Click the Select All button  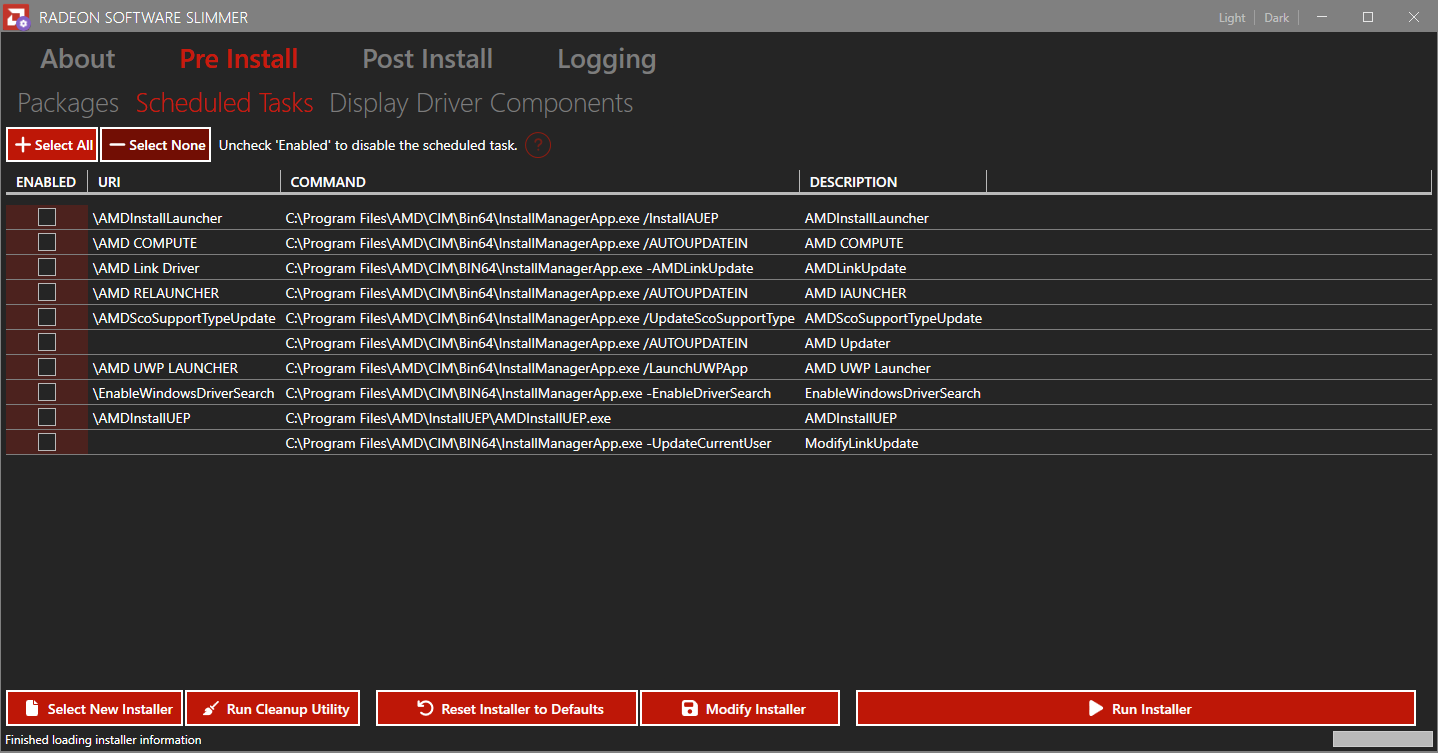(x=52, y=145)
